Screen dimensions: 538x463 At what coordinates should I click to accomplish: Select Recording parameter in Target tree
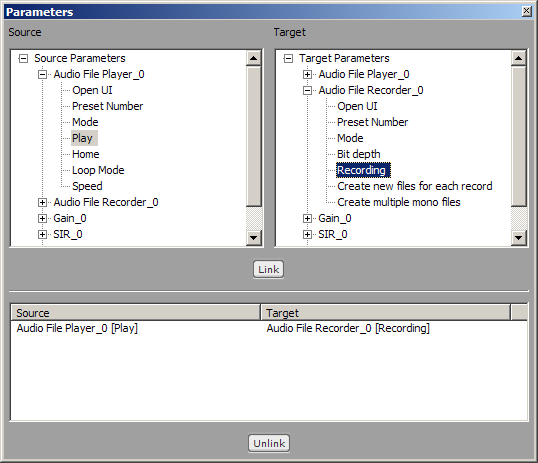[x=363, y=170]
